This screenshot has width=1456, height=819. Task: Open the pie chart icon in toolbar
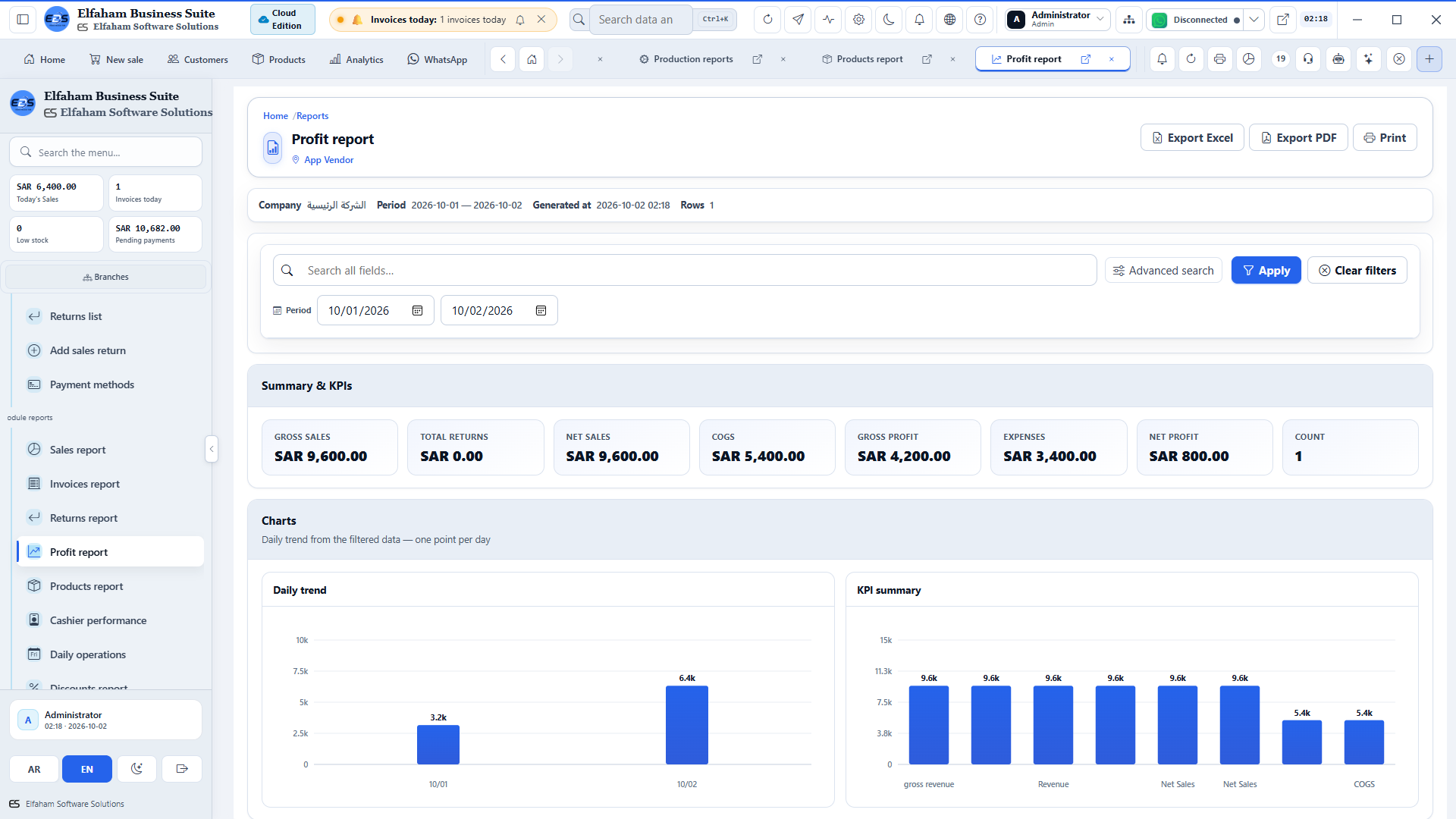[1248, 59]
